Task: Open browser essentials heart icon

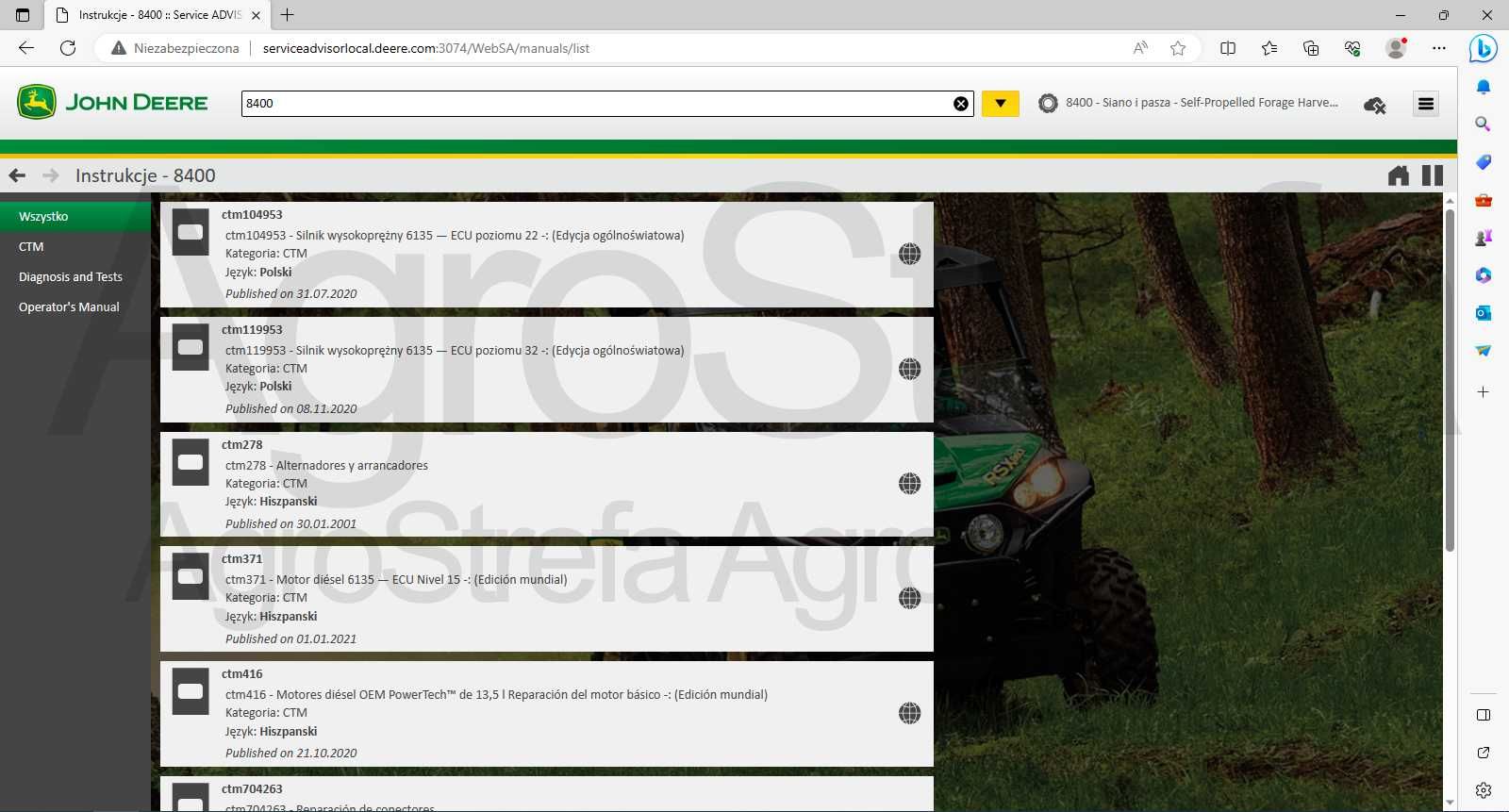Action: coord(1352,48)
